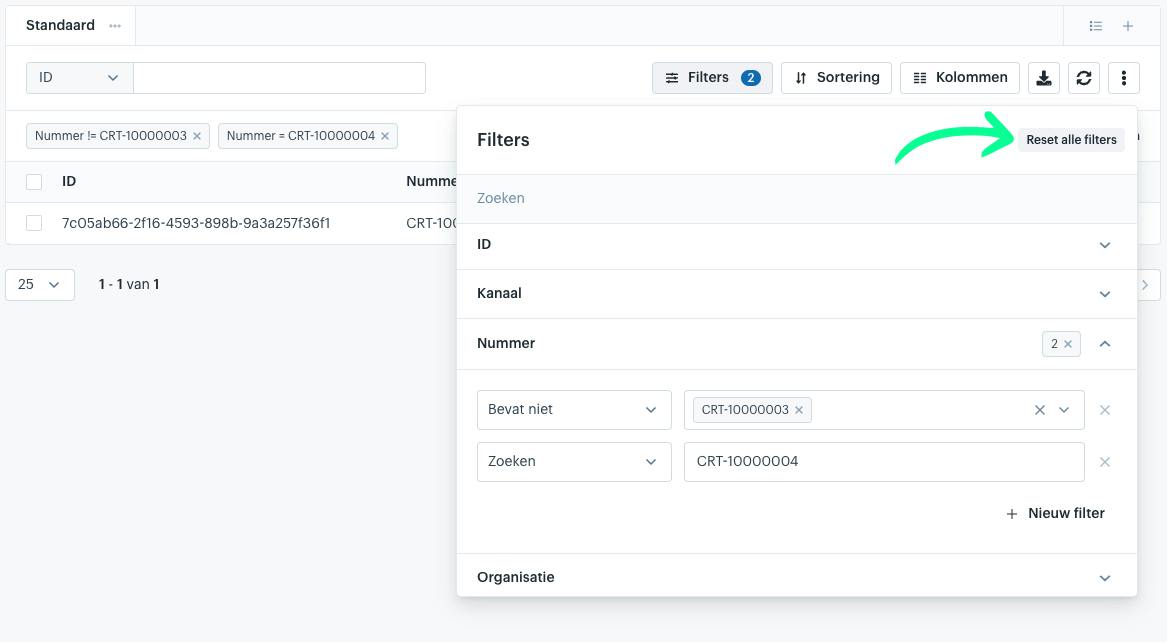This screenshot has width=1167, height=642.
Task: Focus the search box next to ID selector
Action: (279, 78)
